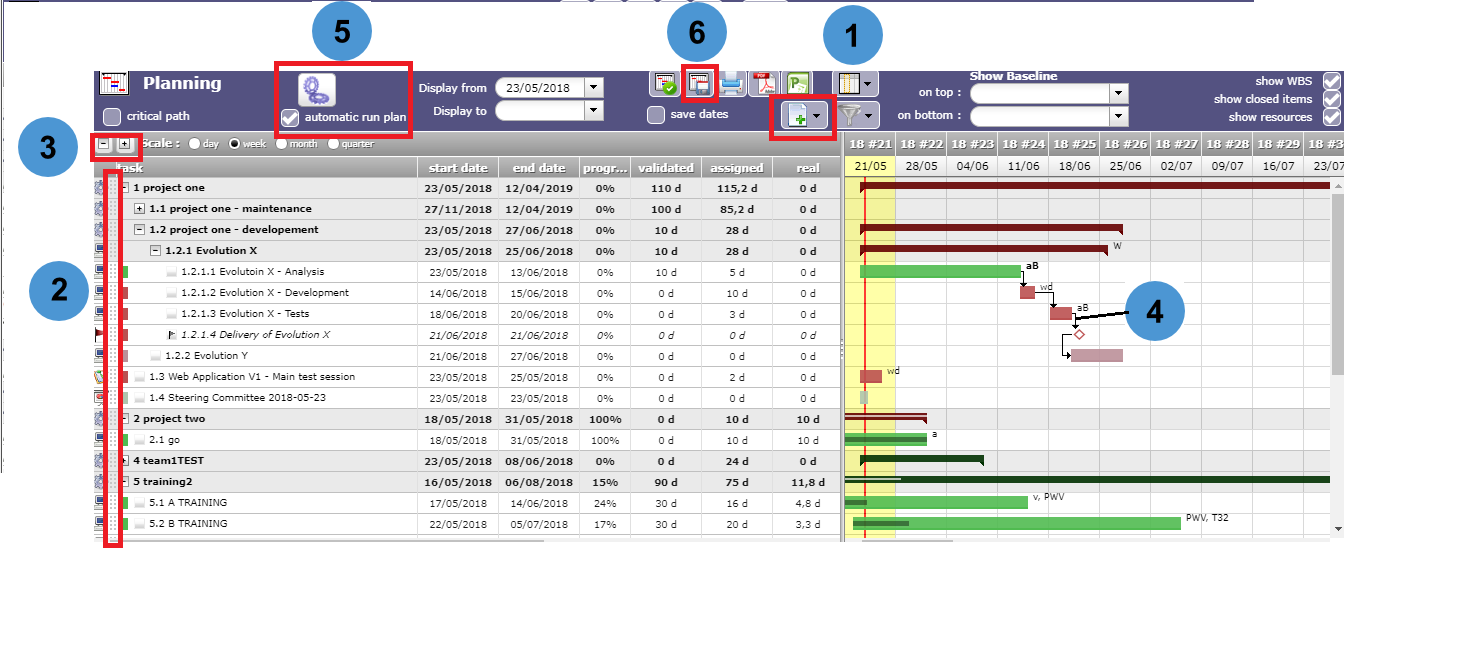Screen dimensions: 1480x652
Task: Click activity icon of A TRAINING row
Action: pyautogui.click(x=100, y=503)
